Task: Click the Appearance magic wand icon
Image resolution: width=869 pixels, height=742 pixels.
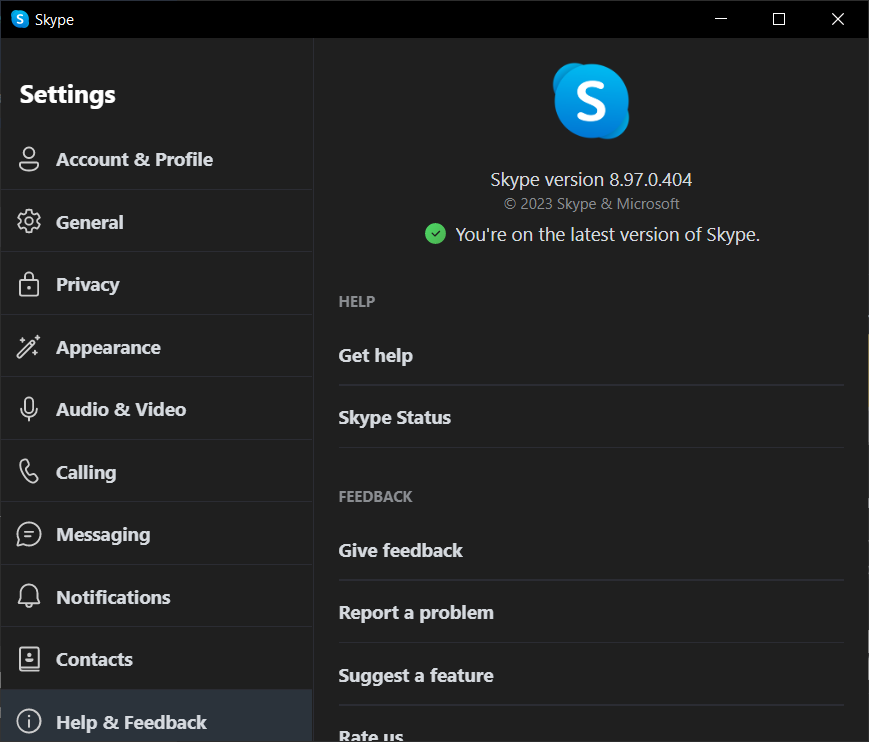Action: tap(29, 347)
